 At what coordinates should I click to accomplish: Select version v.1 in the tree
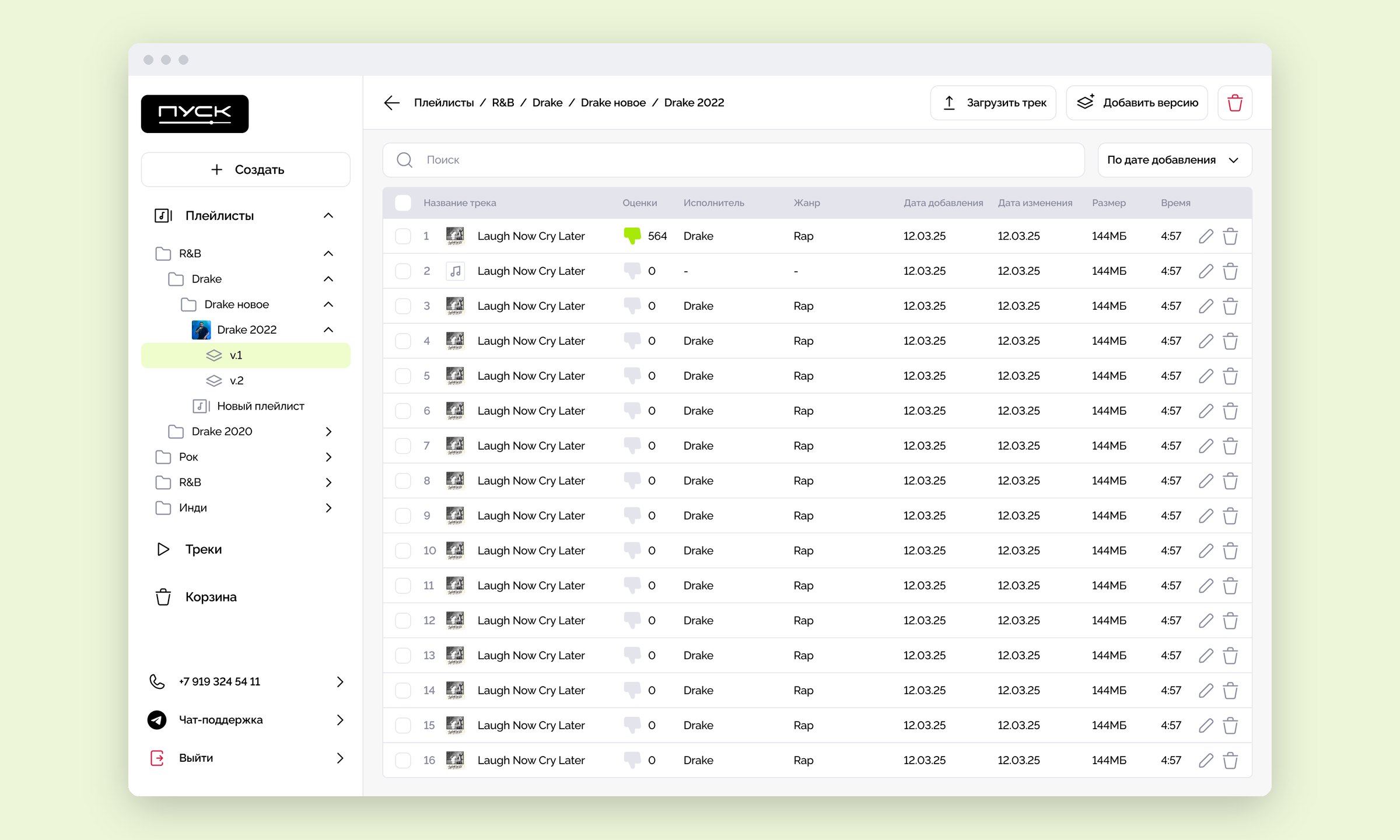click(x=246, y=355)
